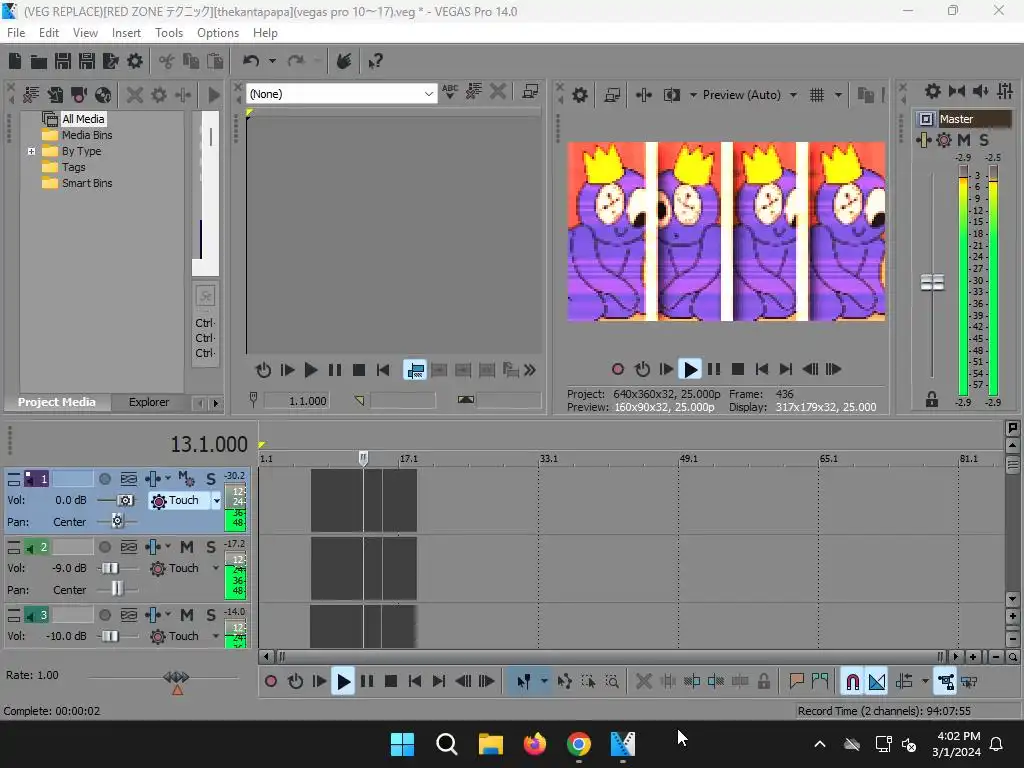Viewport: 1024px width, 768px height.
Task: Arm track 2 for recording
Action: pos(104,547)
